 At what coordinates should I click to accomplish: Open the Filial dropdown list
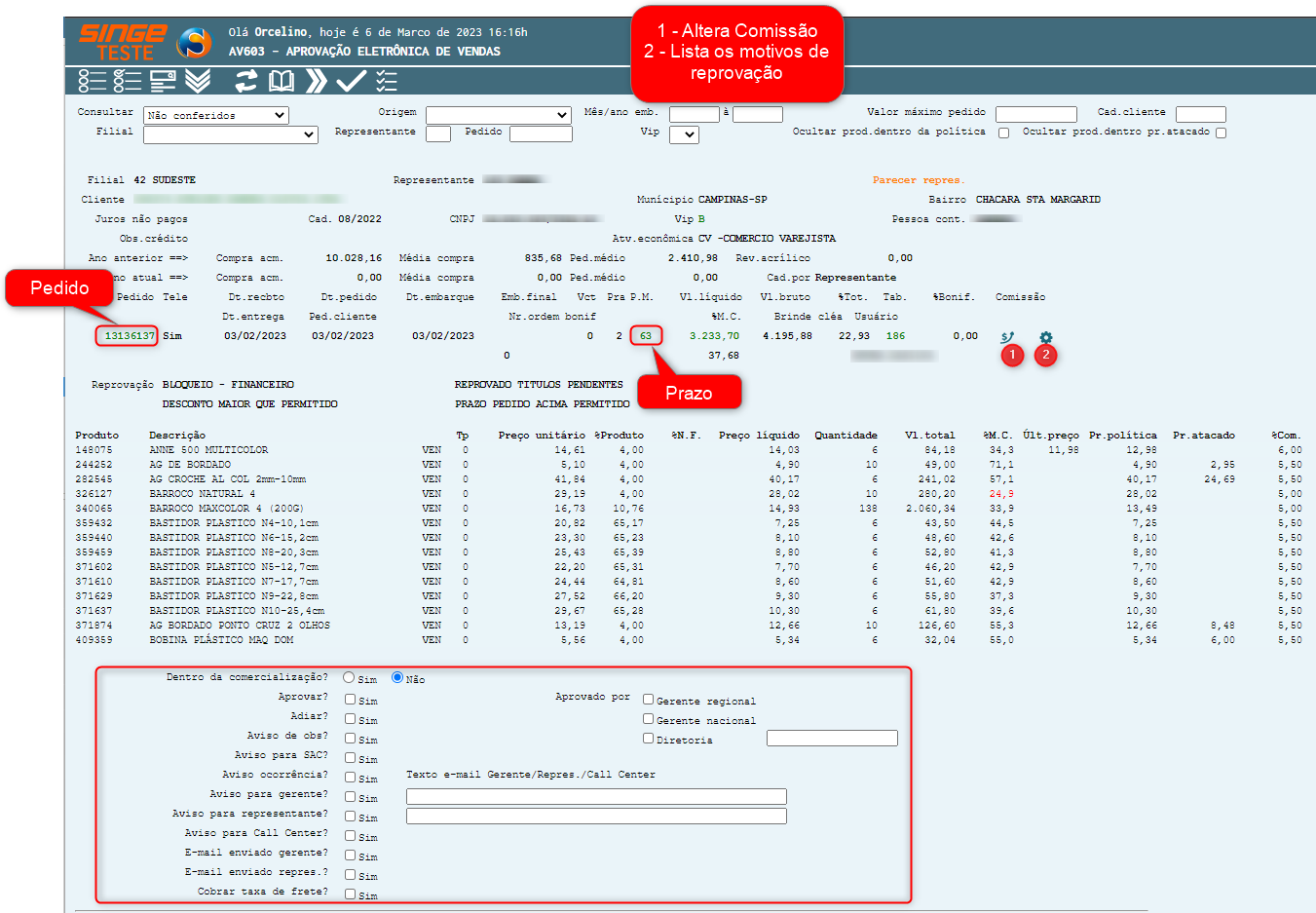click(230, 134)
